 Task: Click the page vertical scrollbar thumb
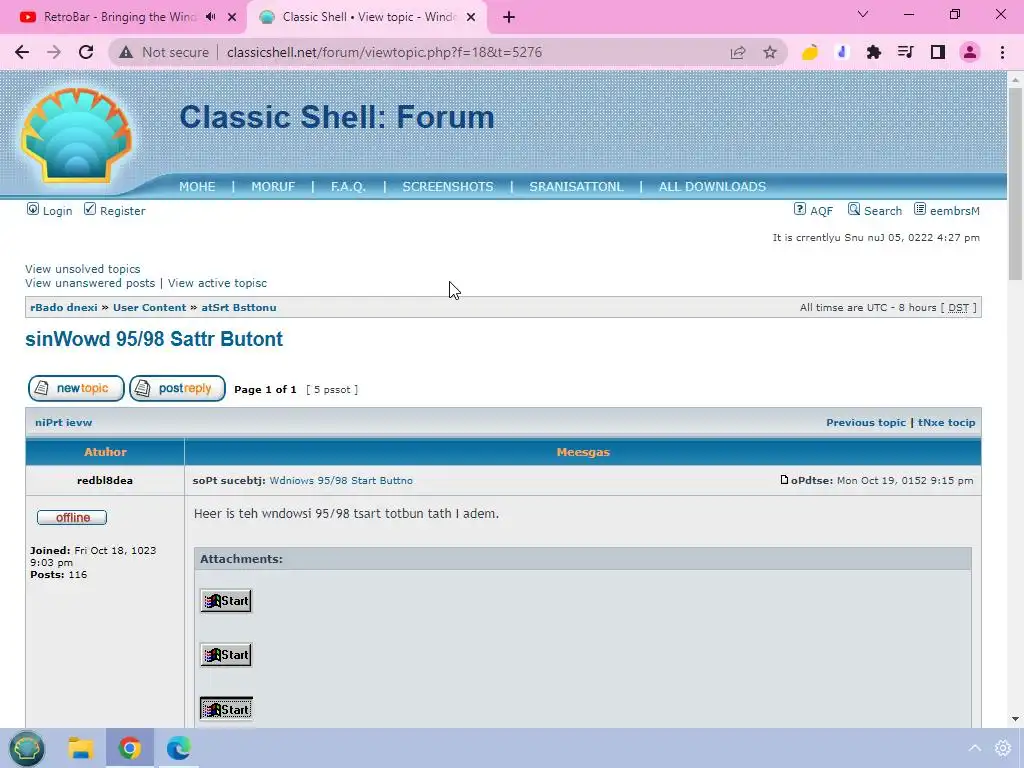[1015, 185]
